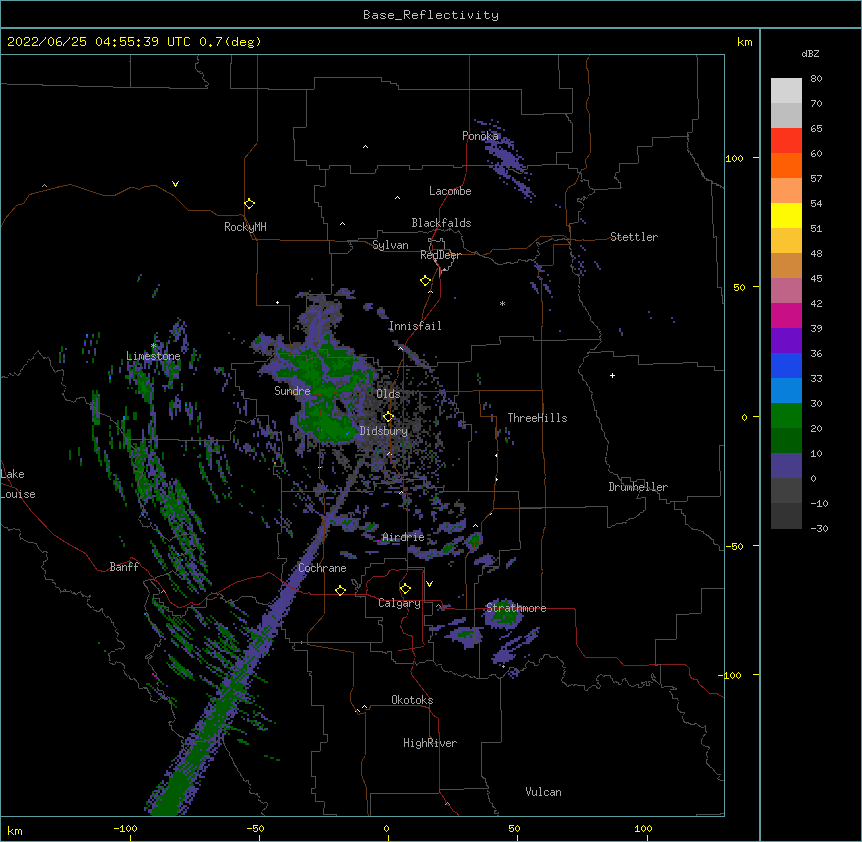Click the green echo blob over Strathmore
Viewport: 862px width, 842px height.
click(503, 614)
